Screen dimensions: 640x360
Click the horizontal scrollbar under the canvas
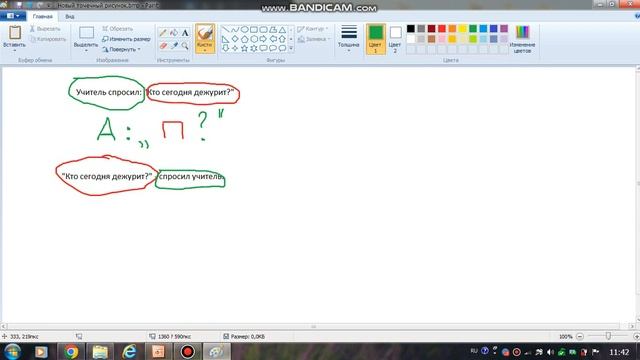coord(313,326)
